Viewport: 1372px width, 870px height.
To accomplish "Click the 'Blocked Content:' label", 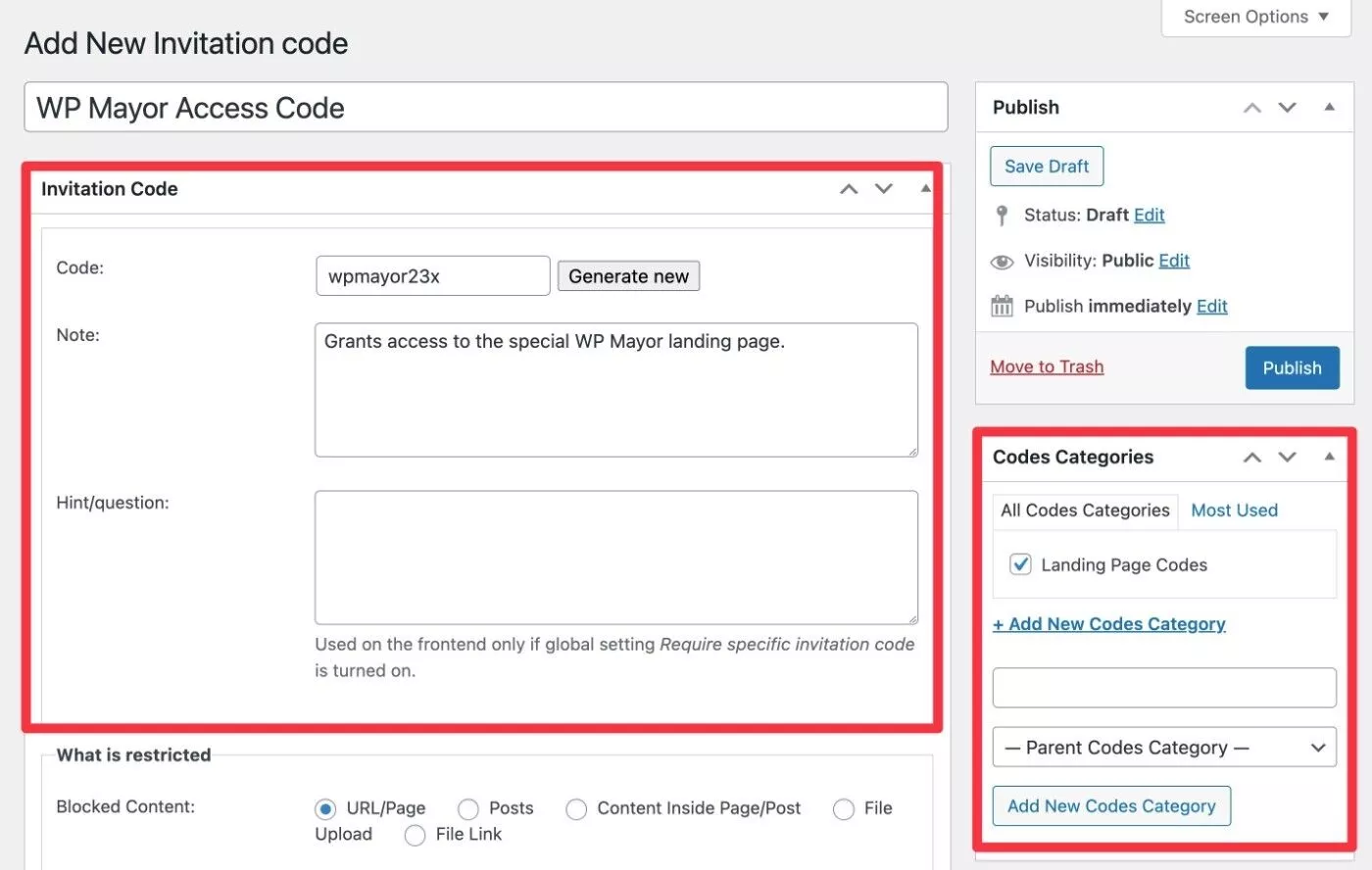I will (125, 807).
